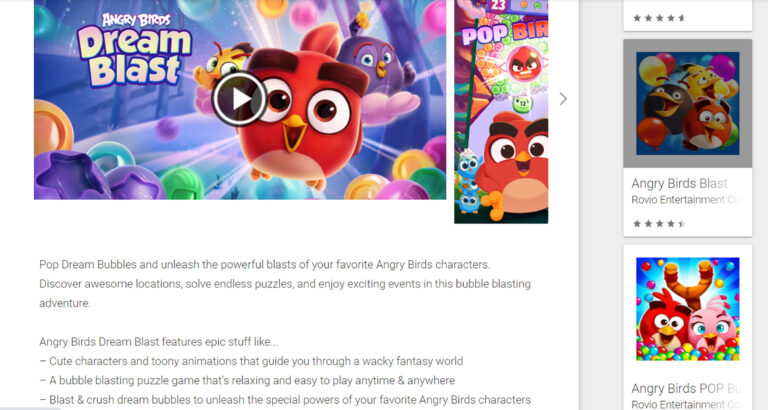Open the Pop Birds gameplay screenshot
The height and width of the screenshot is (410, 768).
click(x=501, y=112)
